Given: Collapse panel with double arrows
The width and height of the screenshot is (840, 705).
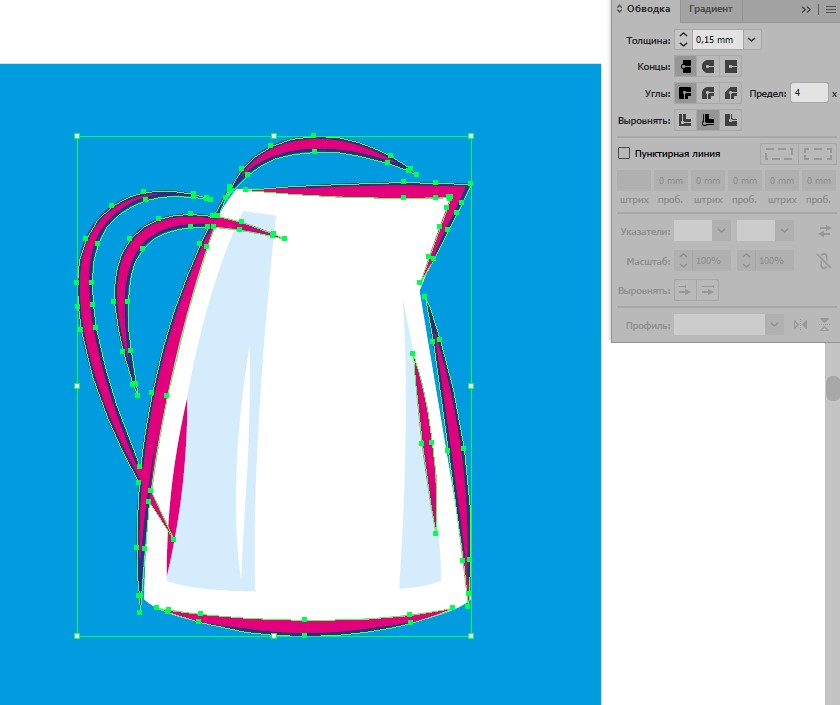Looking at the screenshot, I should click(x=806, y=9).
